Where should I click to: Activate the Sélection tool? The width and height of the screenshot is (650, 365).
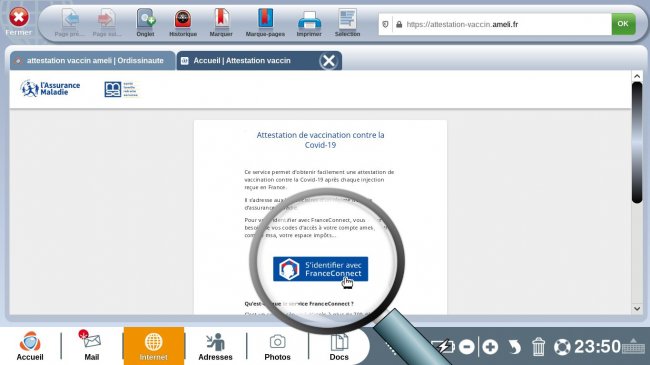(x=347, y=23)
